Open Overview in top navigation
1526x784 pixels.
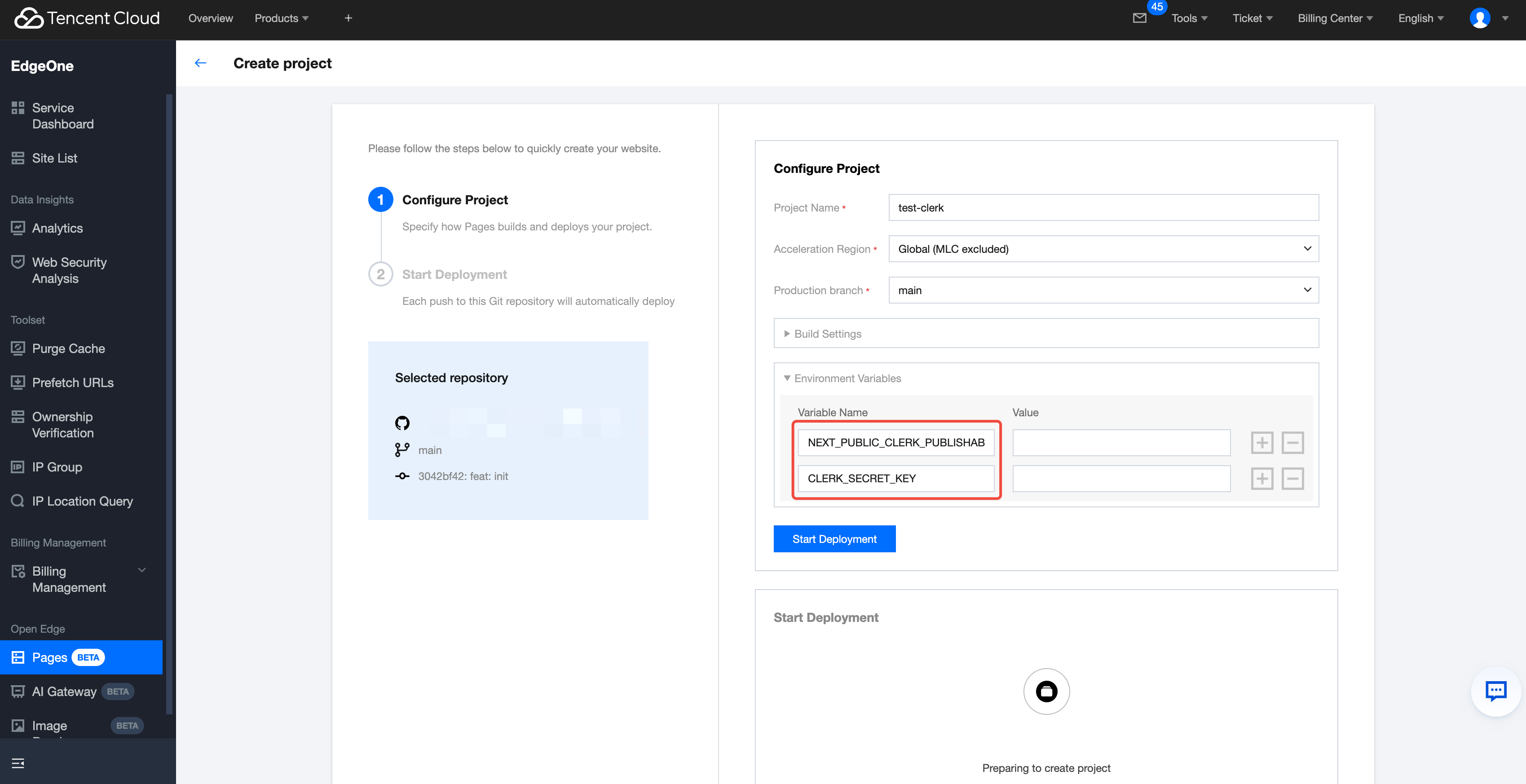(x=210, y=18)
